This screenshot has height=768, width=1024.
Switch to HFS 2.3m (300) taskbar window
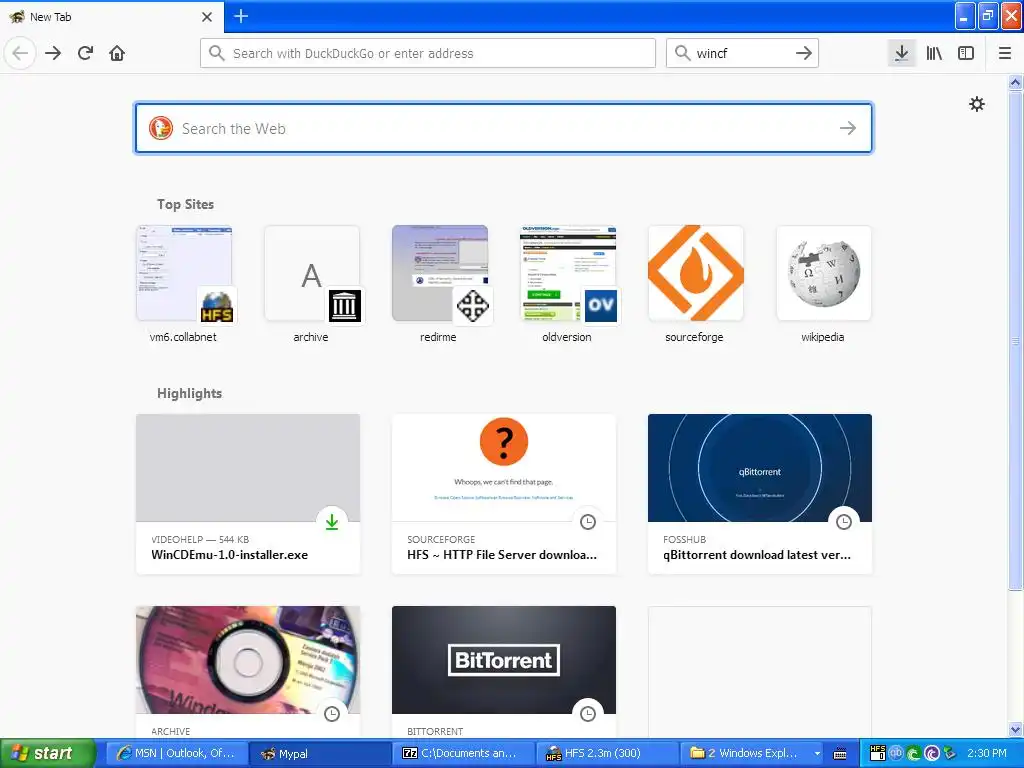click(x=607, y=753)
